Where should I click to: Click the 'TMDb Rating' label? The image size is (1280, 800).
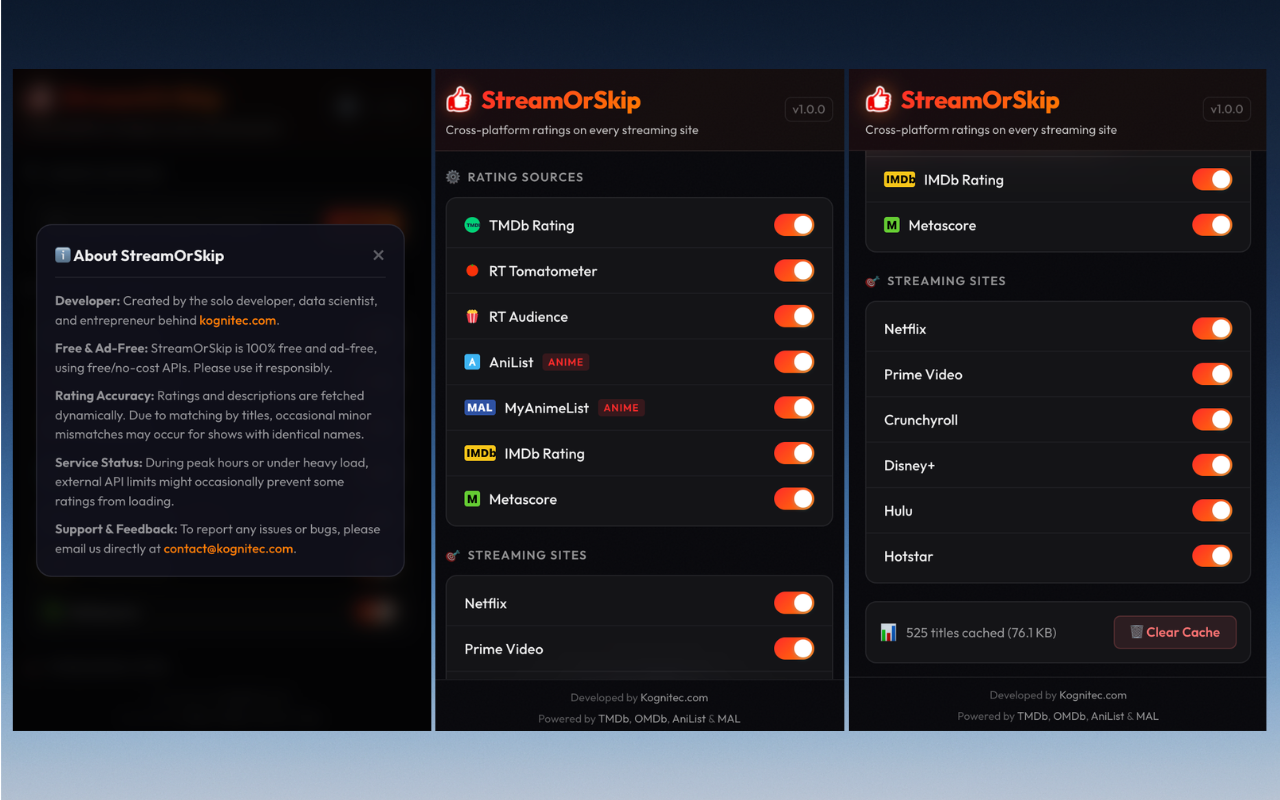531,225
